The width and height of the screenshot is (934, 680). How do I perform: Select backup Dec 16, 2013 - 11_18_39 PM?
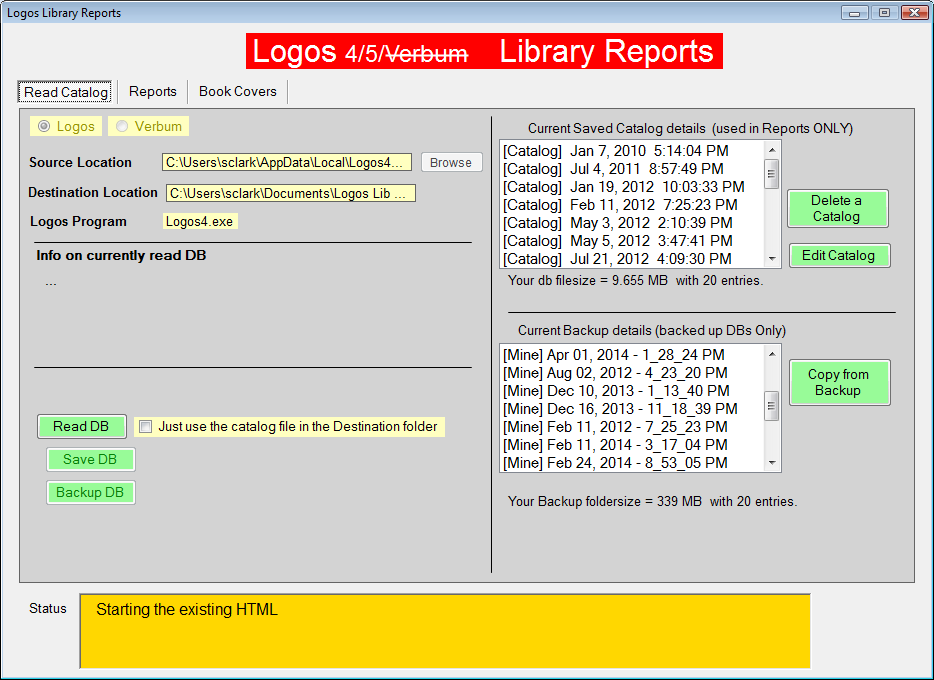pos(633,408)
